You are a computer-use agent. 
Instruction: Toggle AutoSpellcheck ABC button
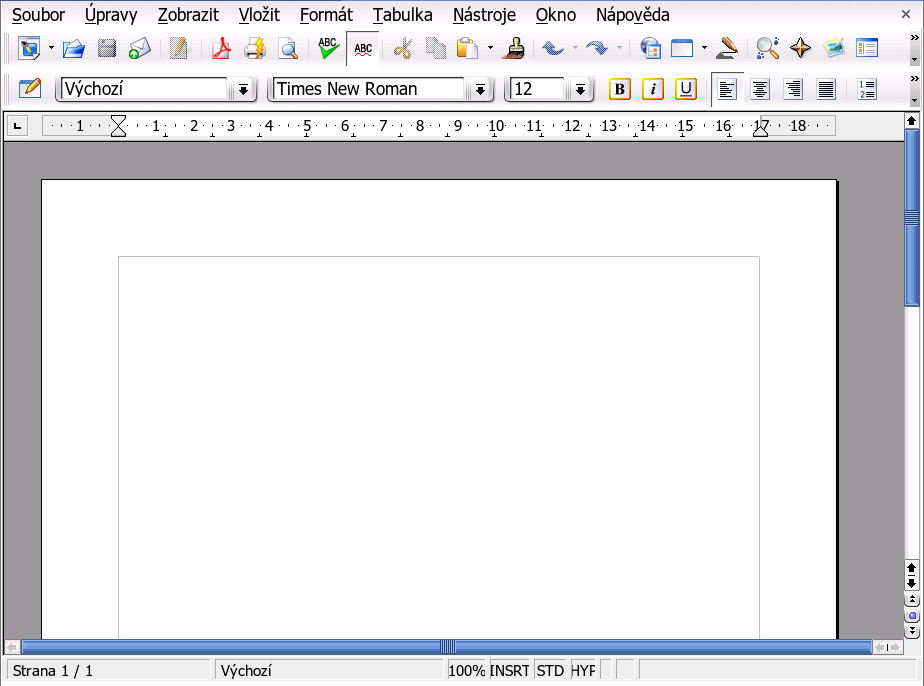pos(362,48)
